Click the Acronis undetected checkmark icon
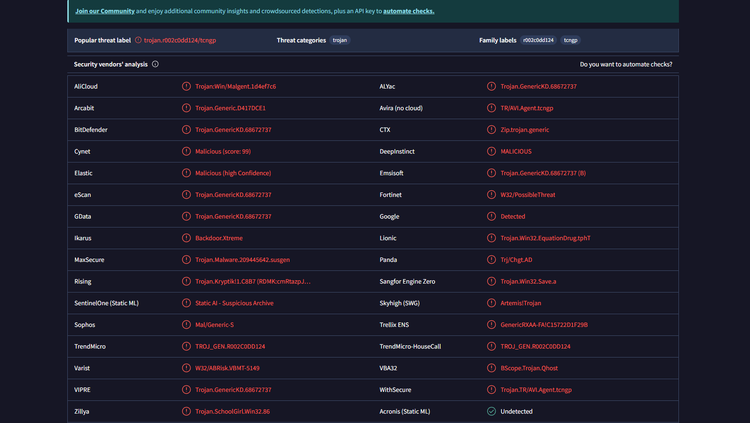The width and height of the screenshot is (750, 423). tap(491, 411)
